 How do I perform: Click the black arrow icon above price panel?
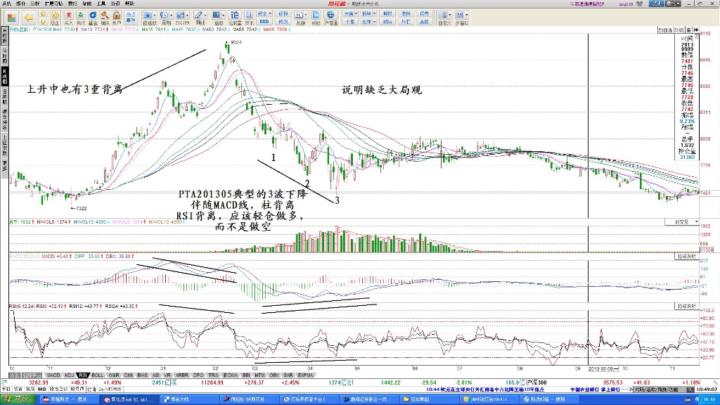coord(697,30)
